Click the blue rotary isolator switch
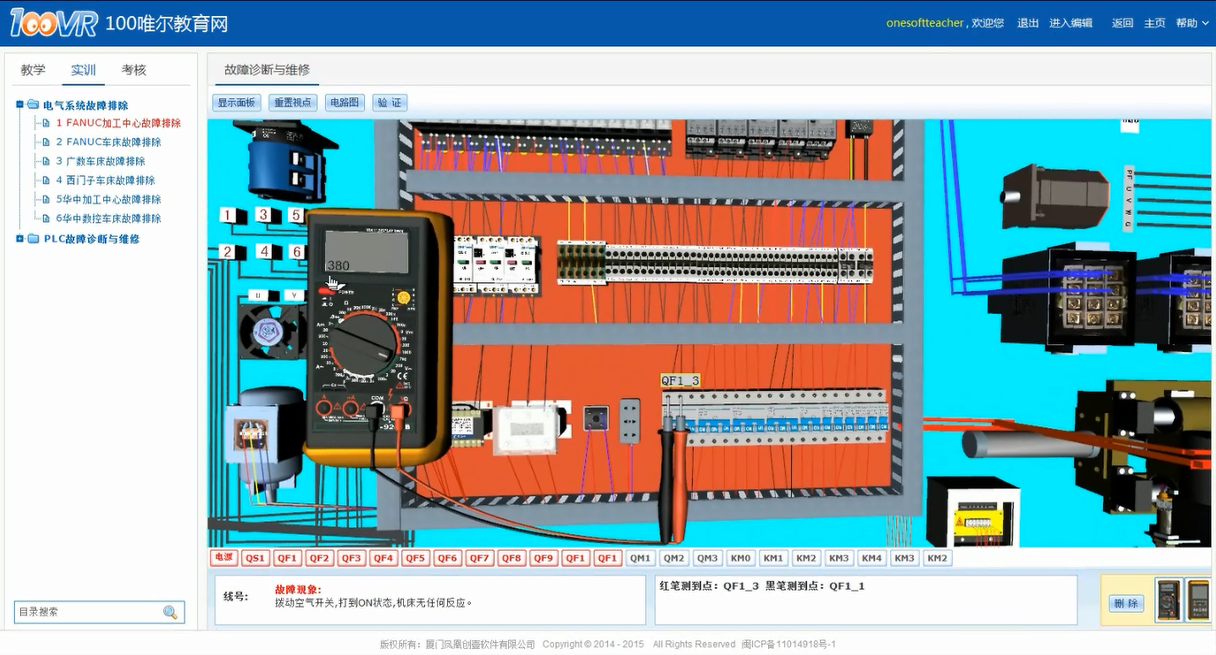This screenshot has height=655, width=1216. 283,160
